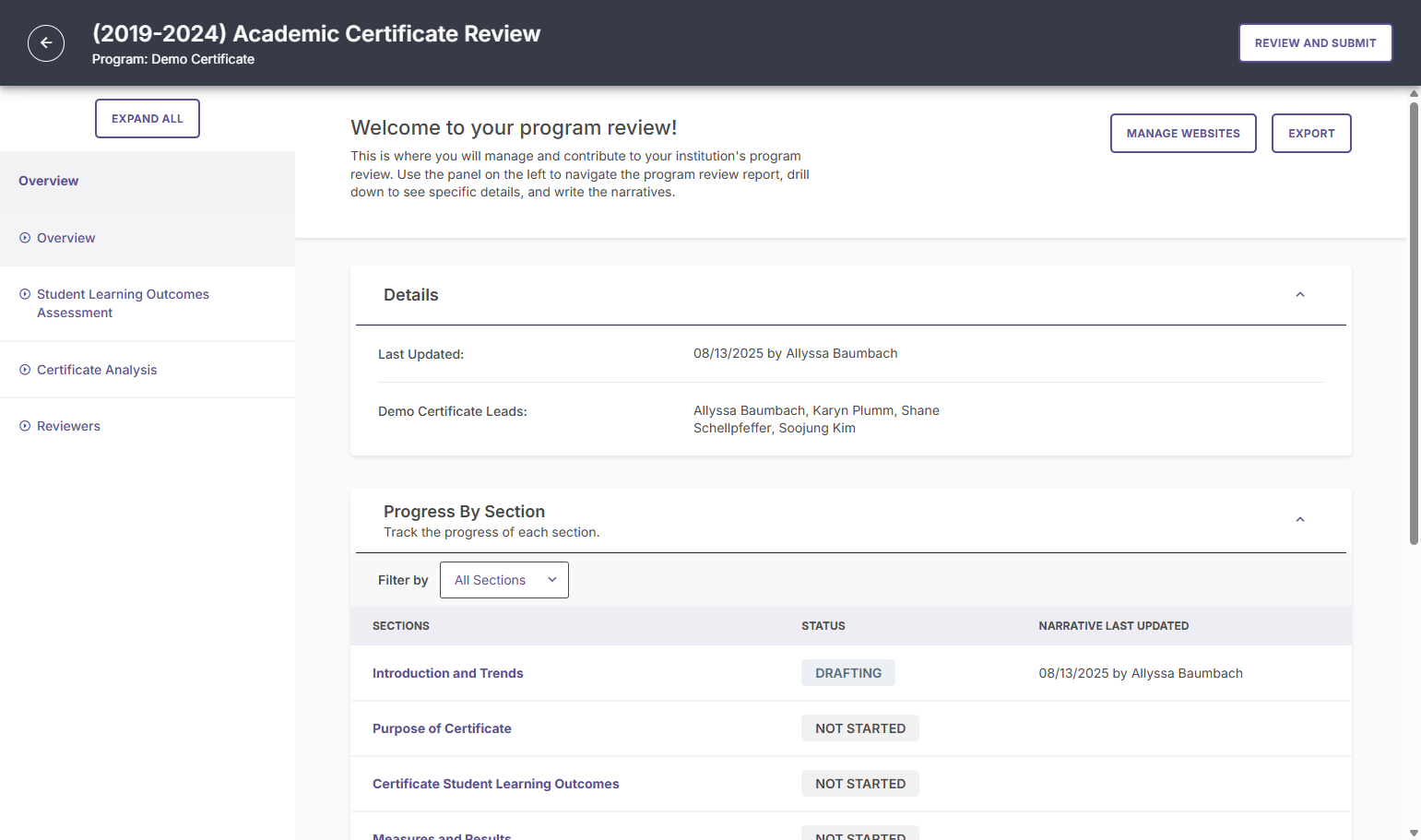Open the All Sections filter dropdown

[x=504, y=580]
